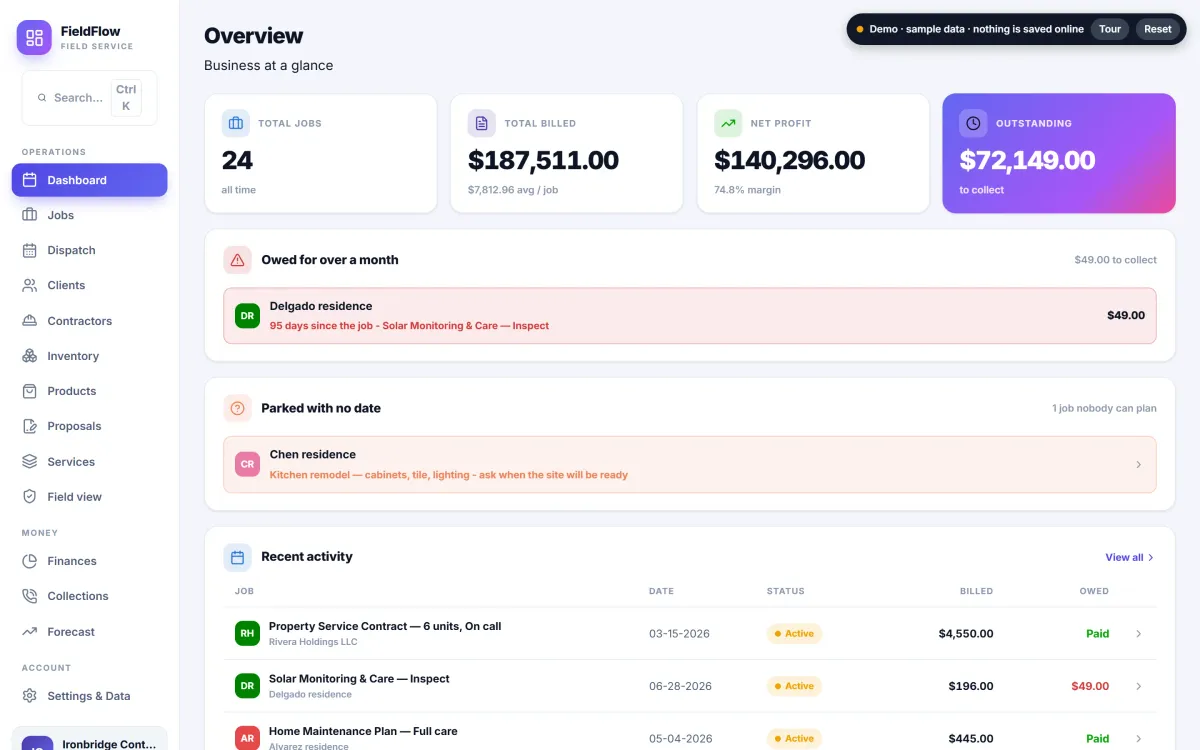Select Inventory in the sidebar
1200x750 pixels.
point(89,356)
